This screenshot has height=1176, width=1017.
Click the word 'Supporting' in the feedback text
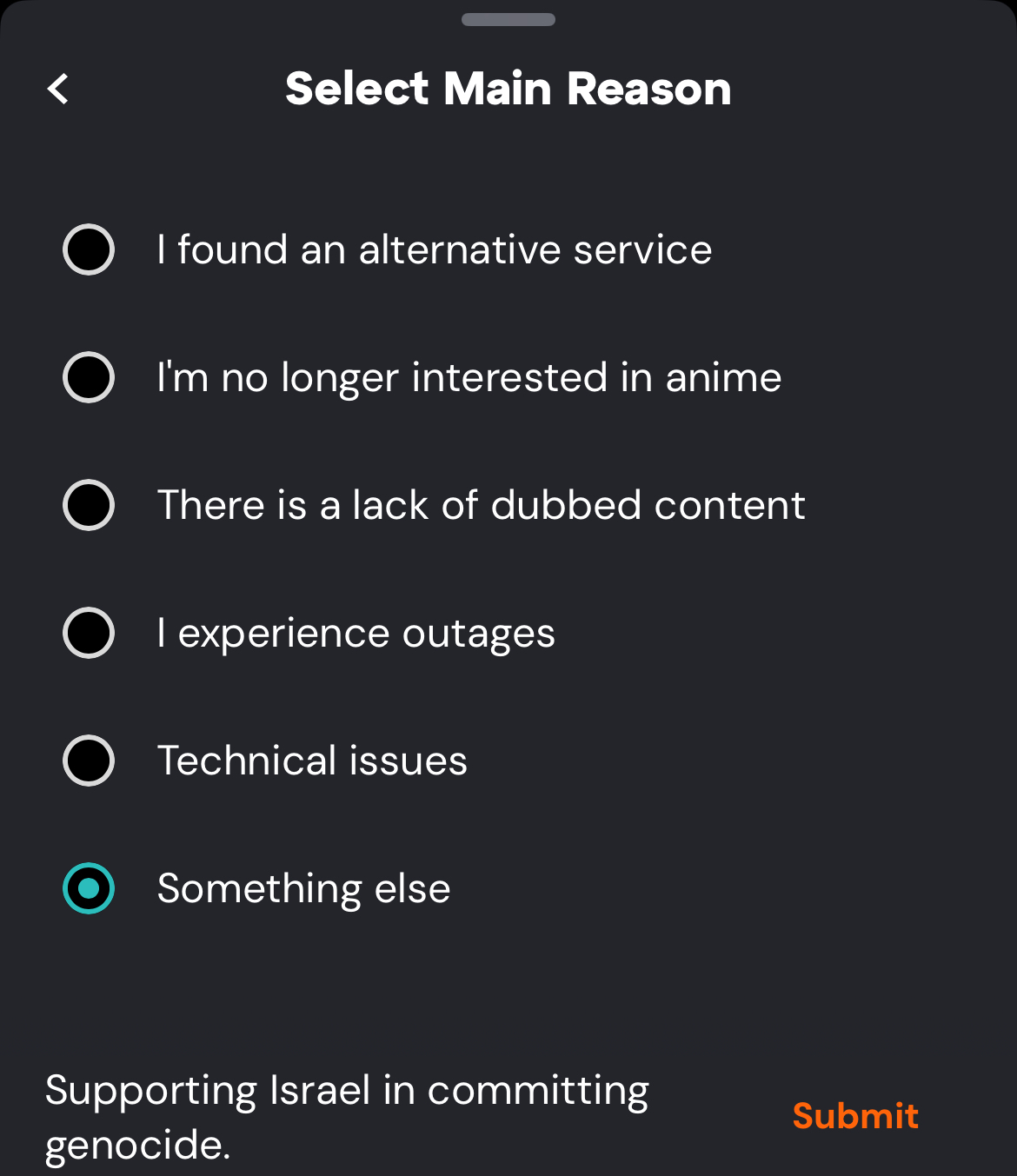(x=150, y=1092)
